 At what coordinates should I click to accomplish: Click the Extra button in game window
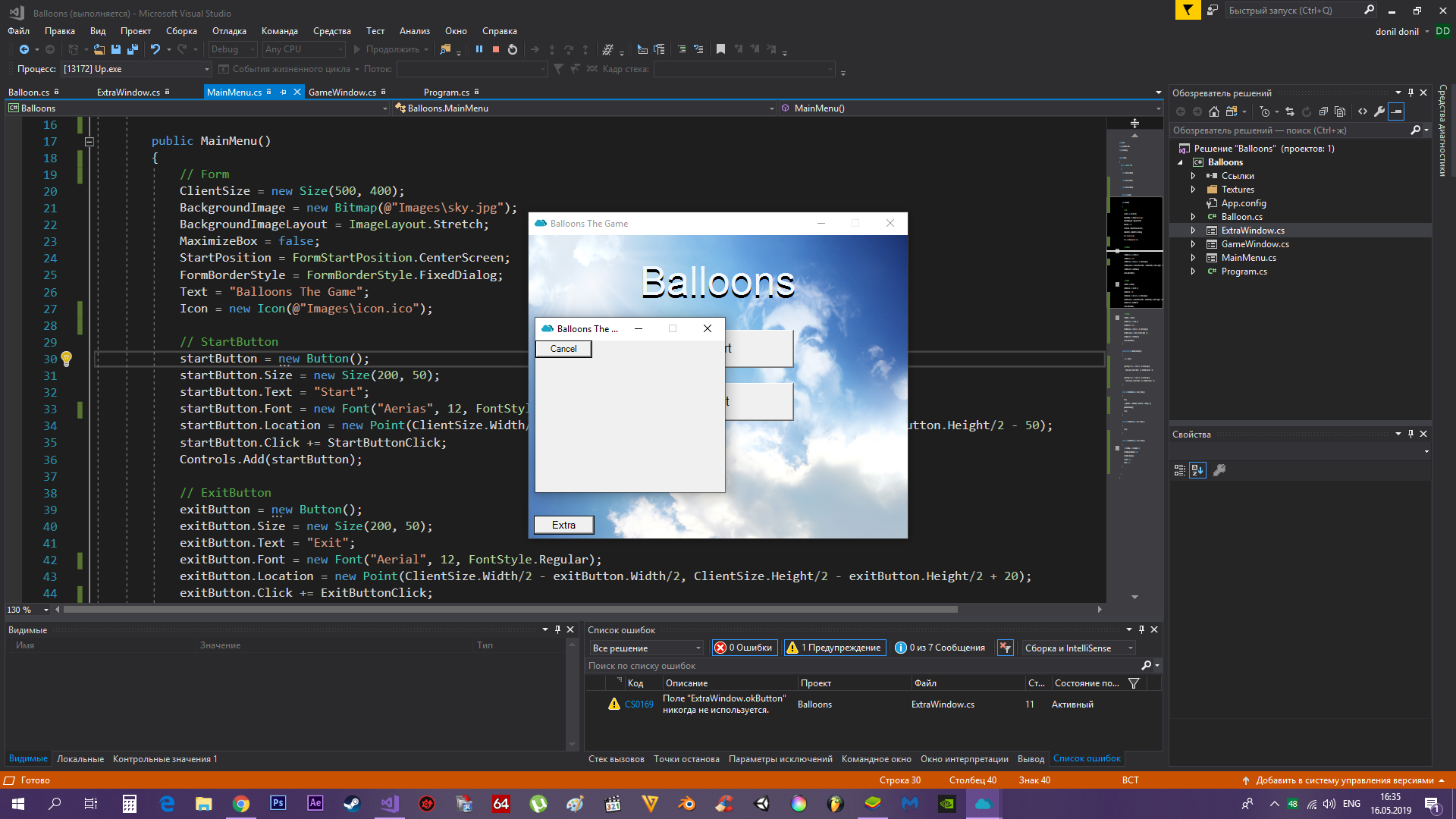(x=563, y=525)
